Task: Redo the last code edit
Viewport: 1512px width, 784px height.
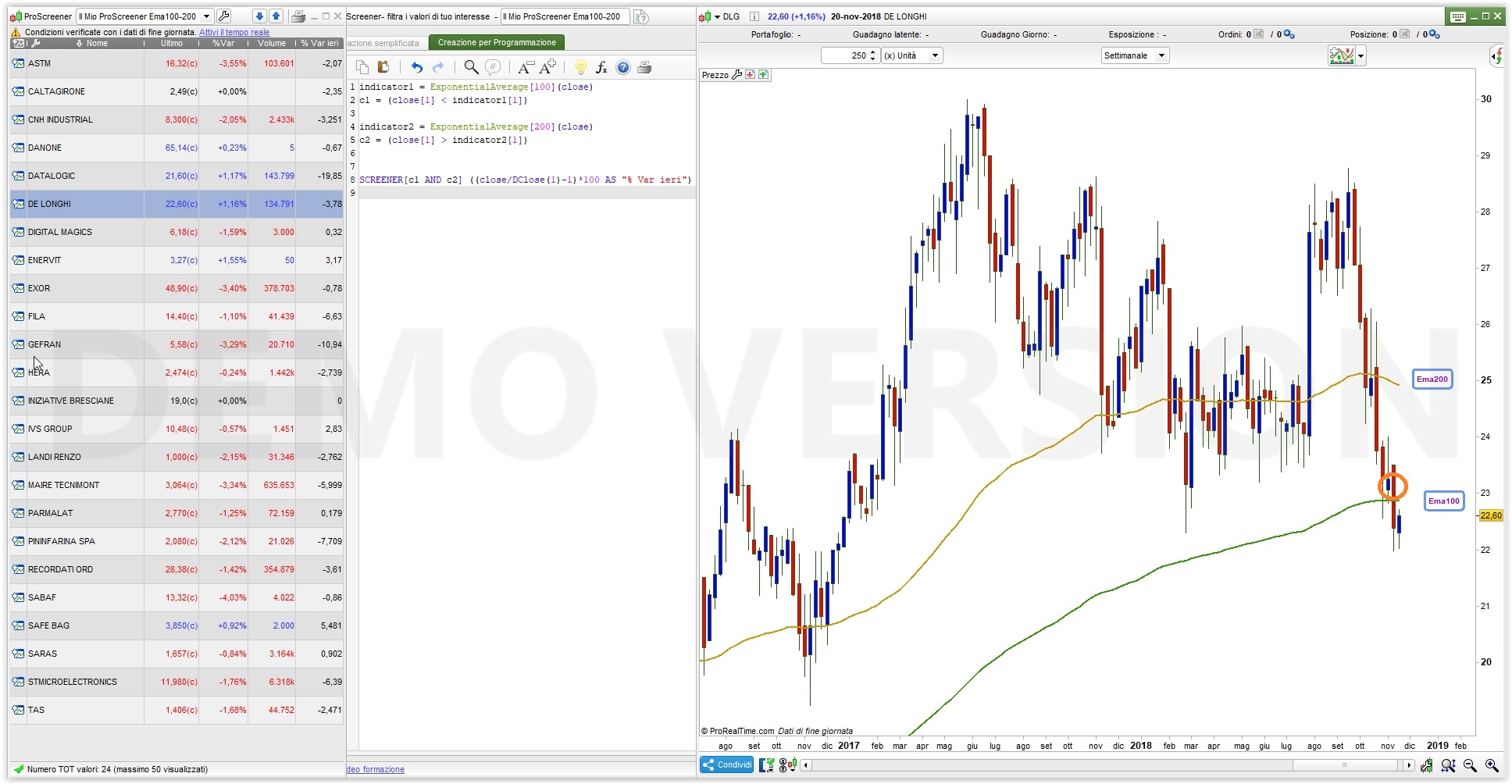Action: click(x=438, y=67)
